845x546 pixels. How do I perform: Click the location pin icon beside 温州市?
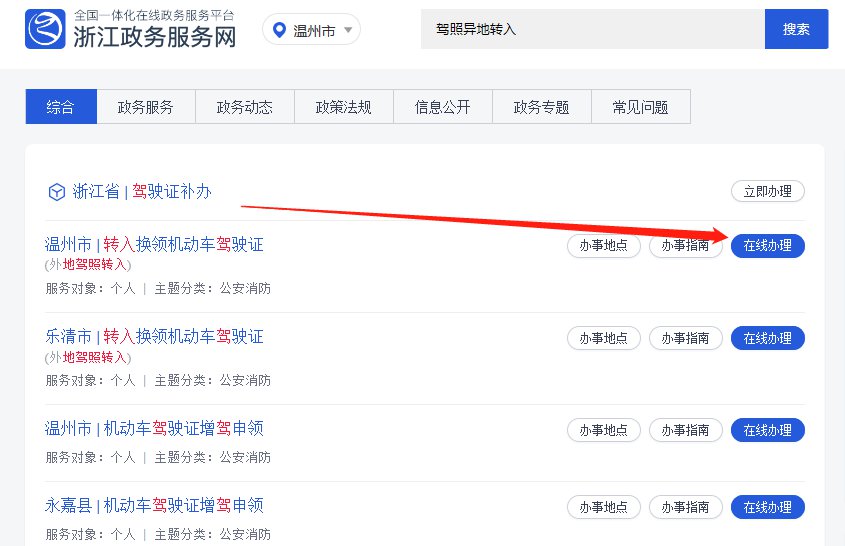[x=279, y=30]
